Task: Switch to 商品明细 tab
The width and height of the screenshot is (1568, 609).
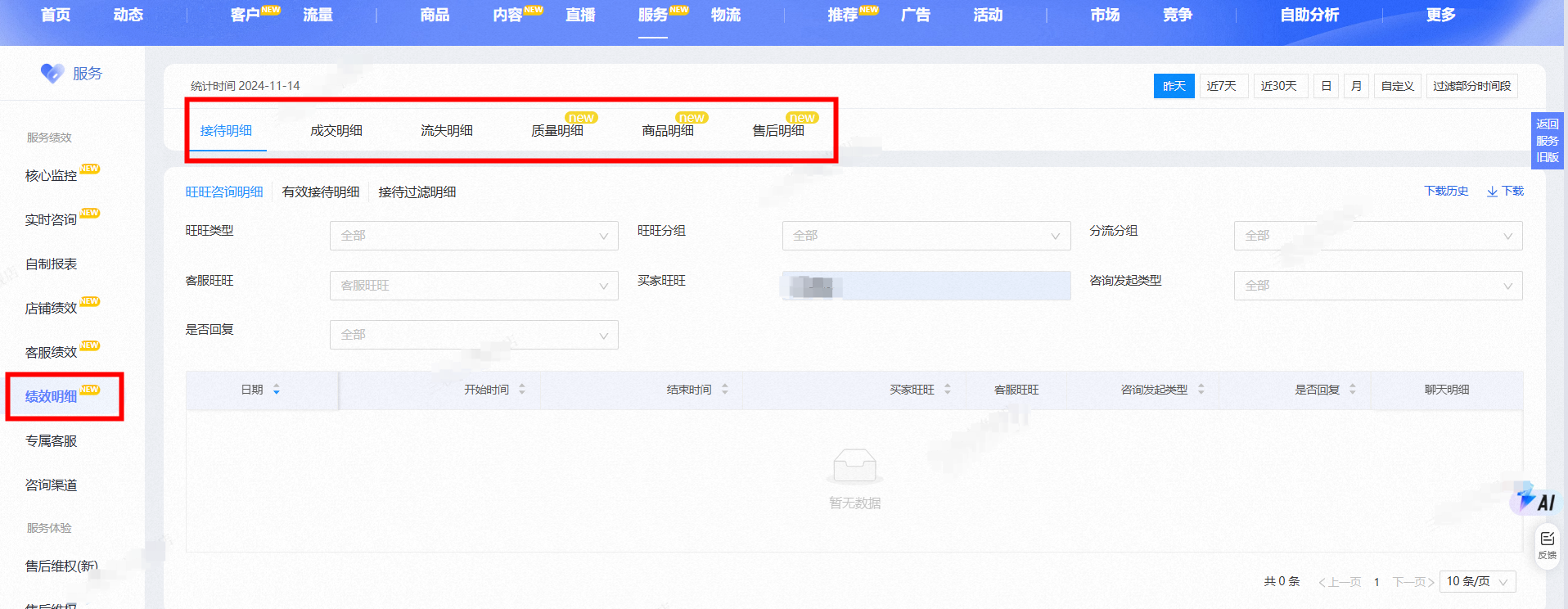Action: (x=668, y=131)
